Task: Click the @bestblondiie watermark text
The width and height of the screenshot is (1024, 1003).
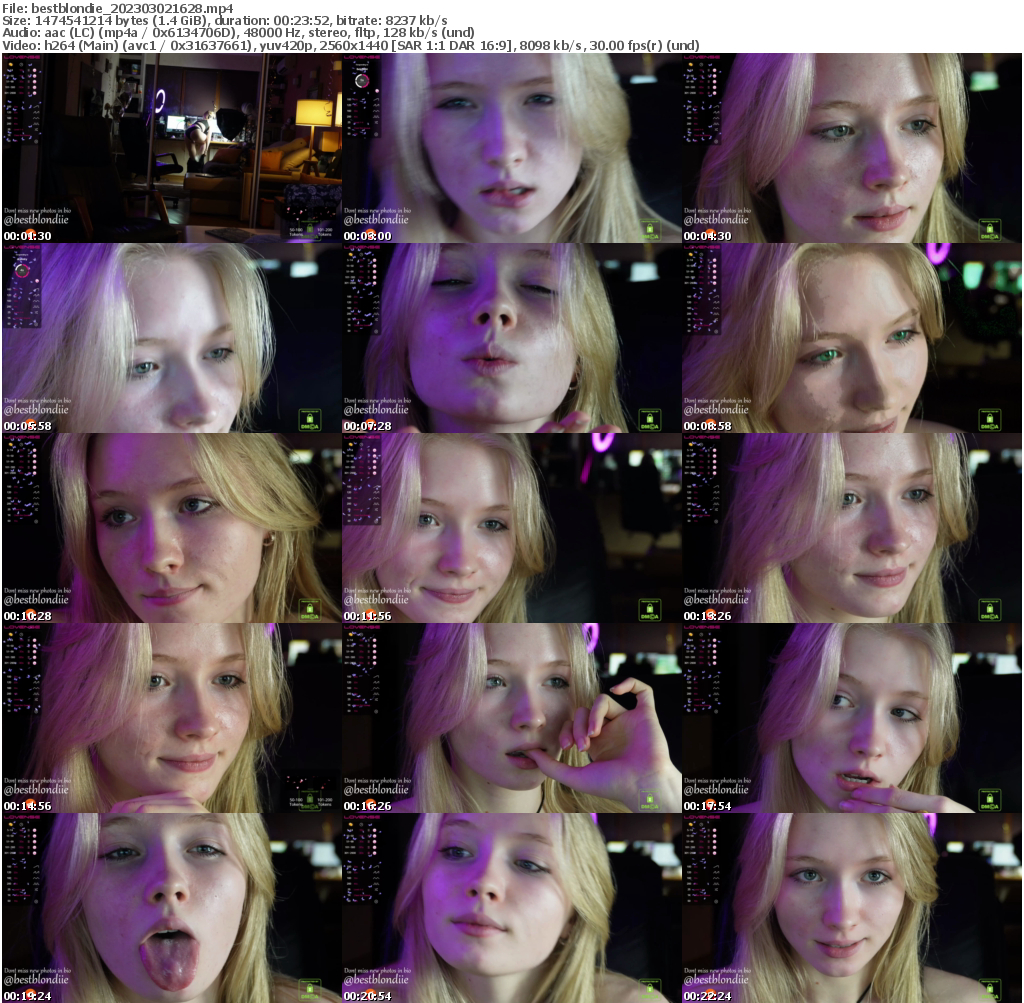Action: pyautogui.click(x=36, y=220)
